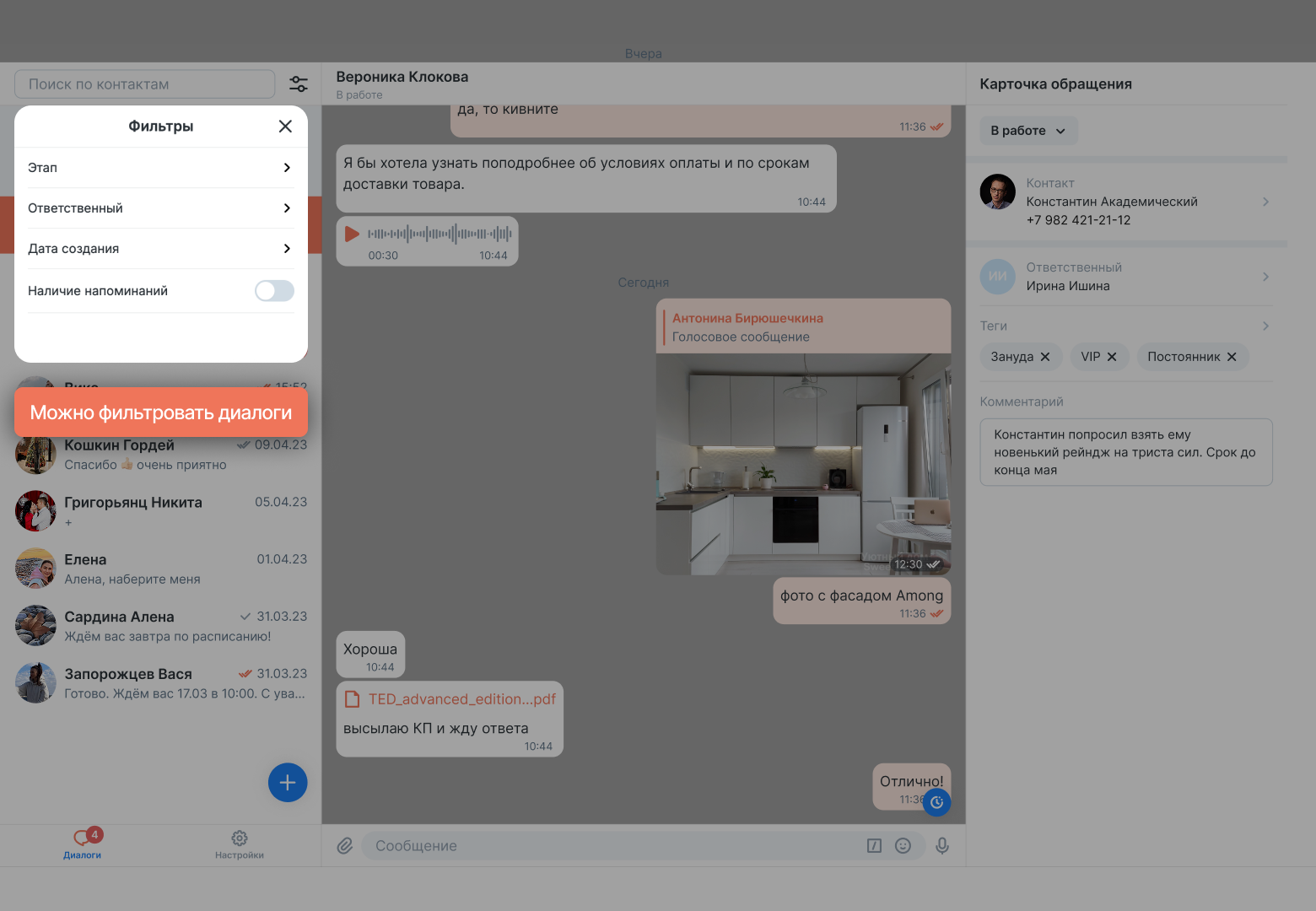Click the blue plus new chat icon
The width and height of the screenshot is (1316, 911).
(x=288, y=782)
